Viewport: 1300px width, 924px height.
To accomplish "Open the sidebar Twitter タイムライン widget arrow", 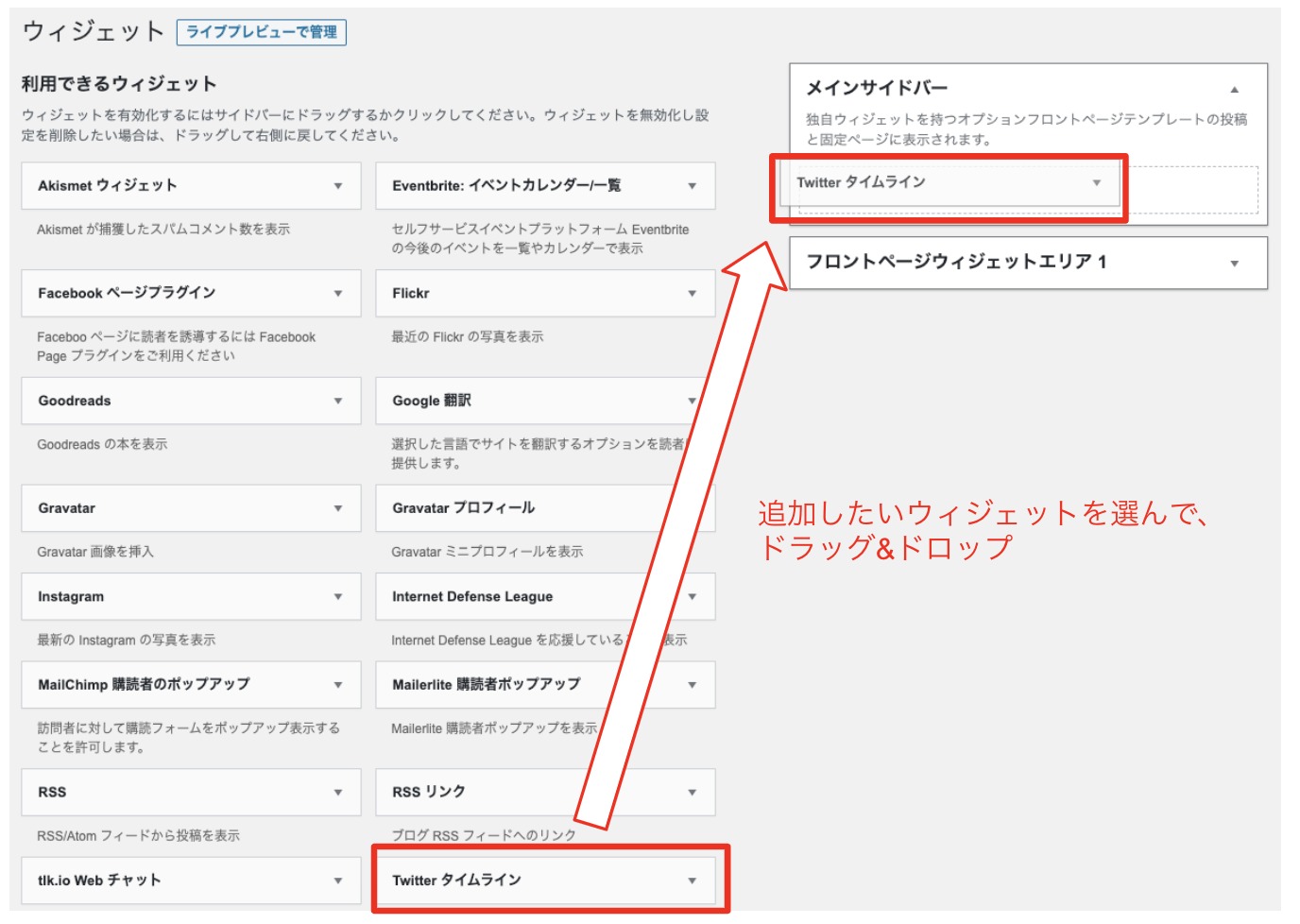I will tap(1096, 183).
